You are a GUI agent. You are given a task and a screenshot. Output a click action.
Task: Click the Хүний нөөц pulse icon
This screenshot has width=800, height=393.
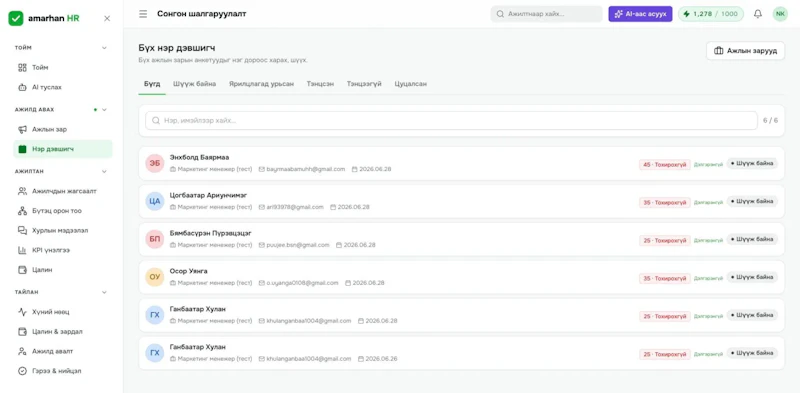tap(22, 312)
